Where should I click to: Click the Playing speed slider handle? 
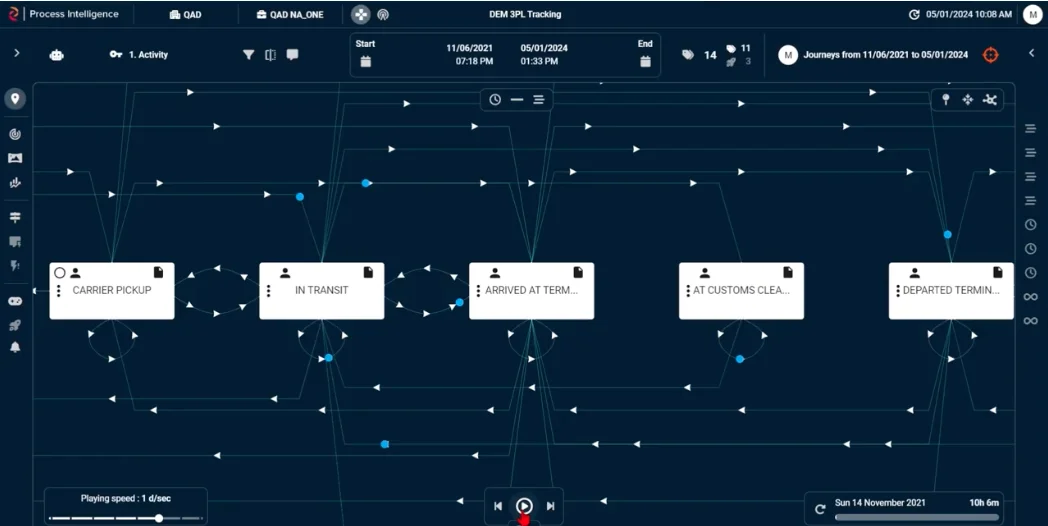[158, 518]
